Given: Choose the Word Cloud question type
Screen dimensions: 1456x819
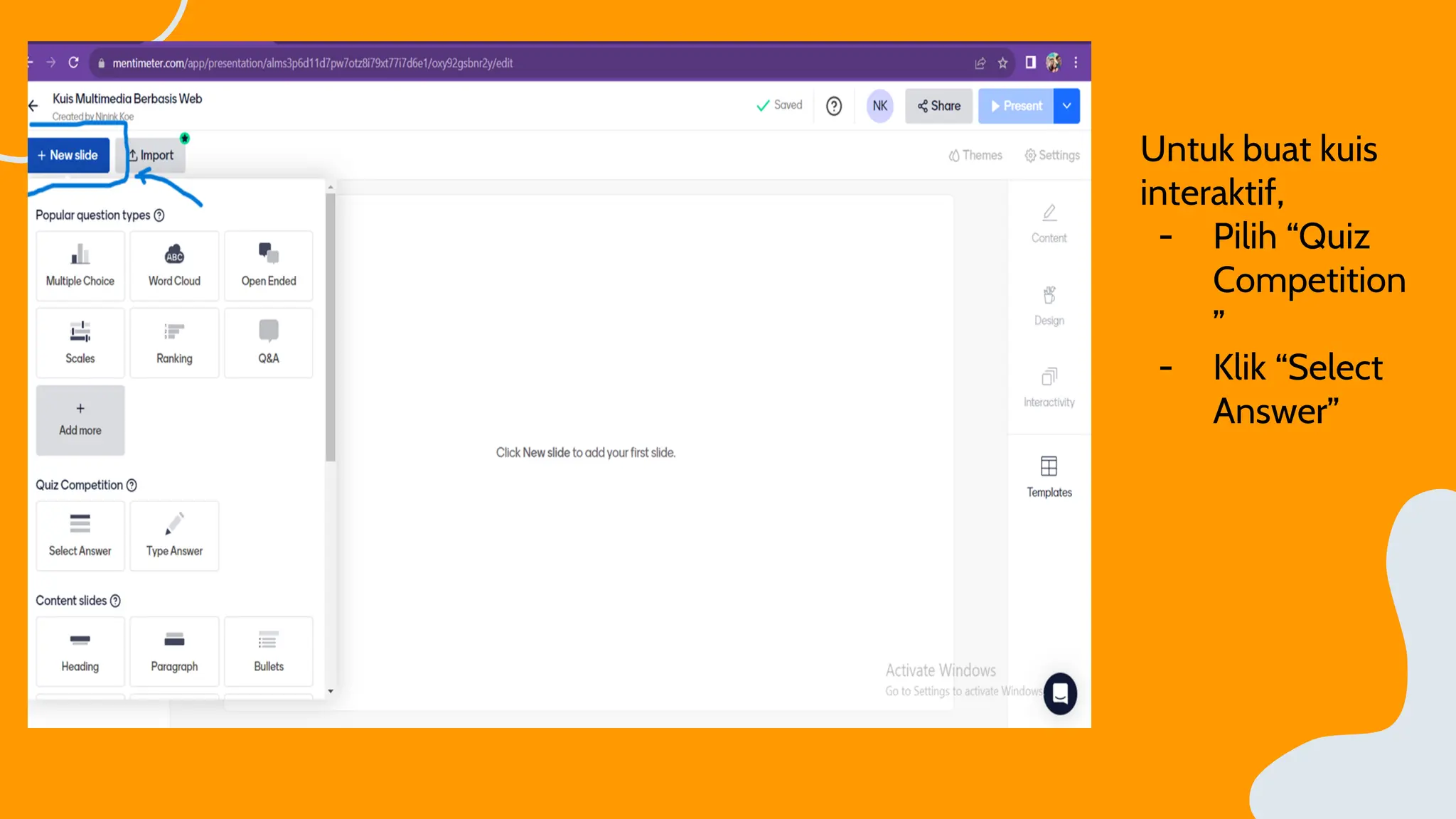Looking at the screenshot, I should [x=174, y=266].
